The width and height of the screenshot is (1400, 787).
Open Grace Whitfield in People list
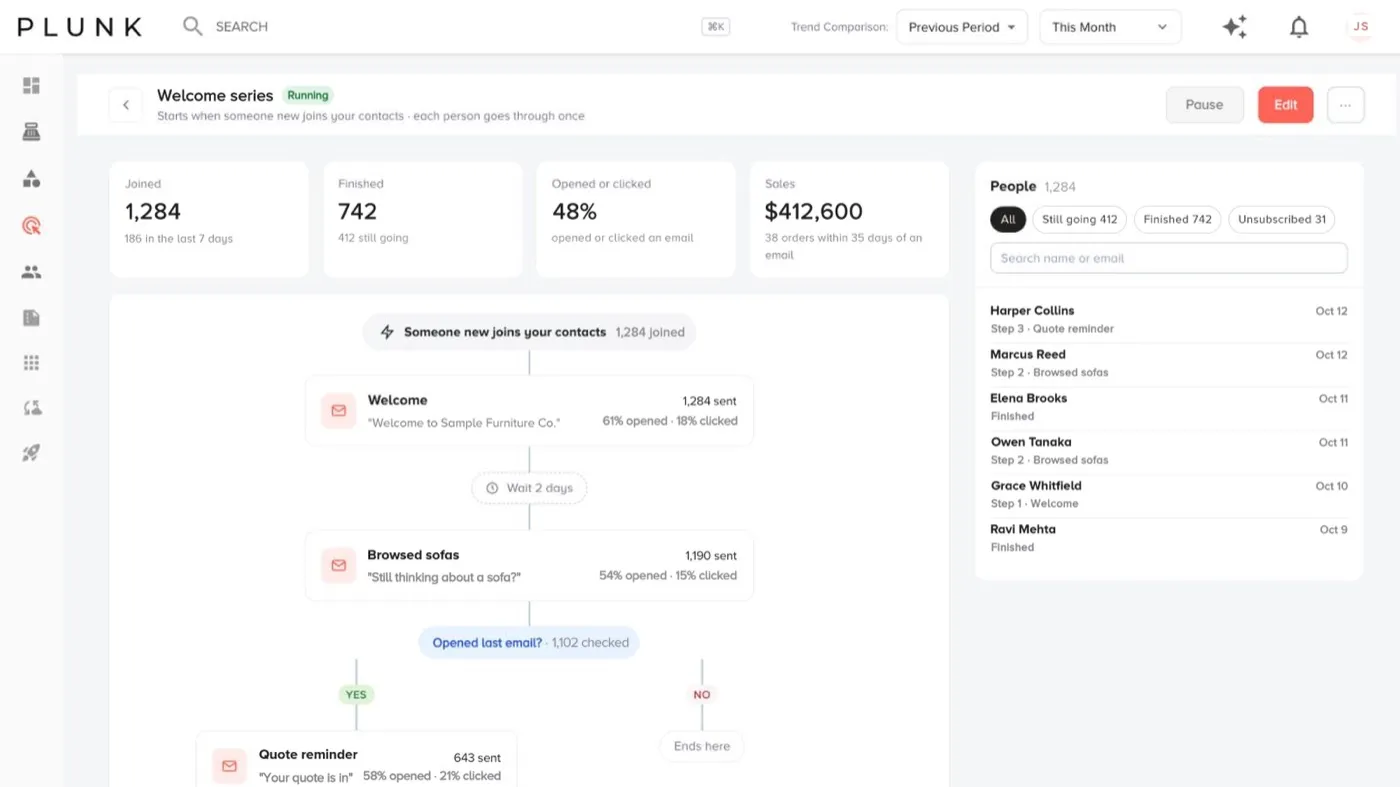coord(1168,495)
